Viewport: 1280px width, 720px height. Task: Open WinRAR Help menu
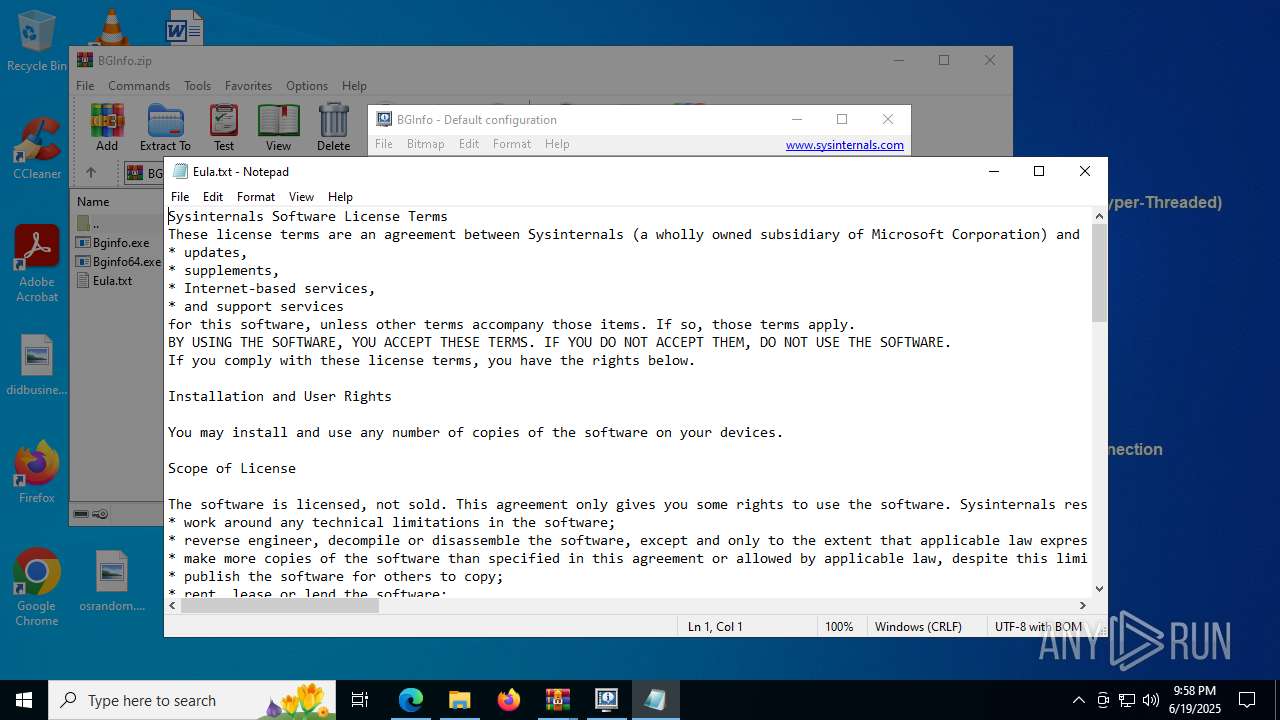pyautogui.click(x=354, y=86)
